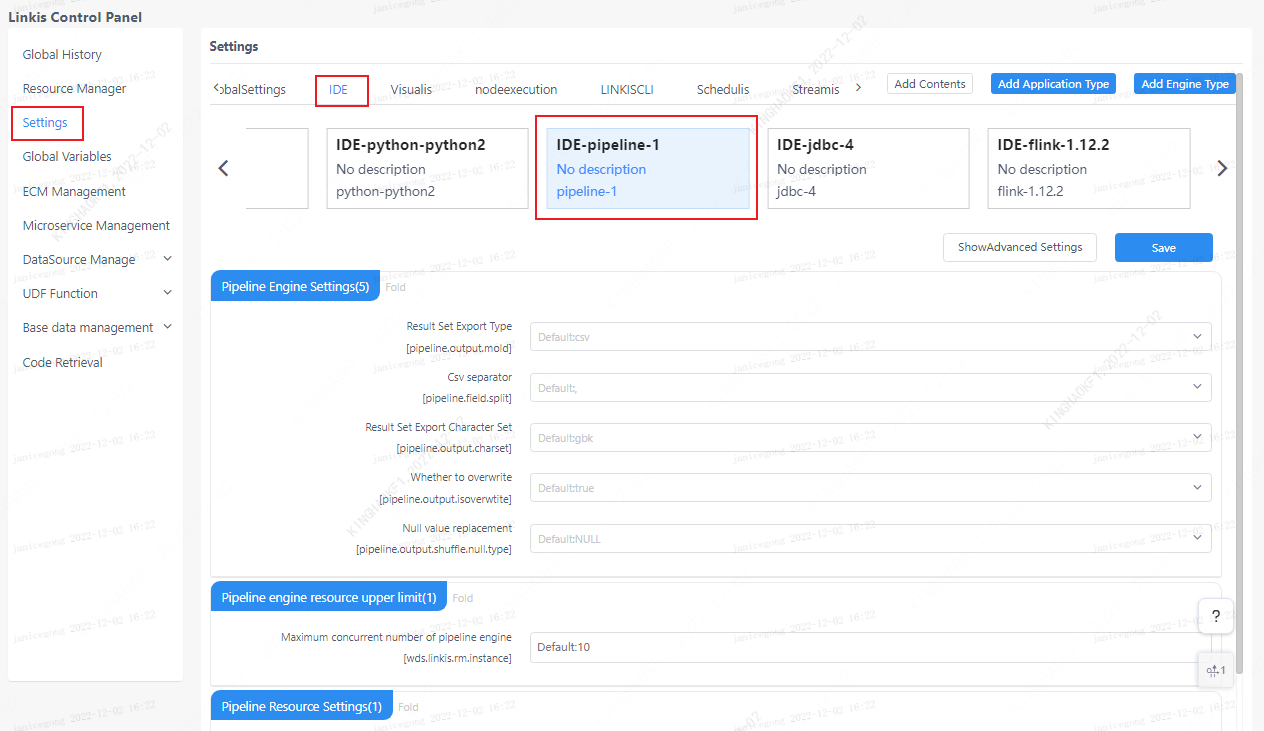Open Result Set Export Character Set dropdown
This screenshot has width=1264, height=731.
(869, 438)
